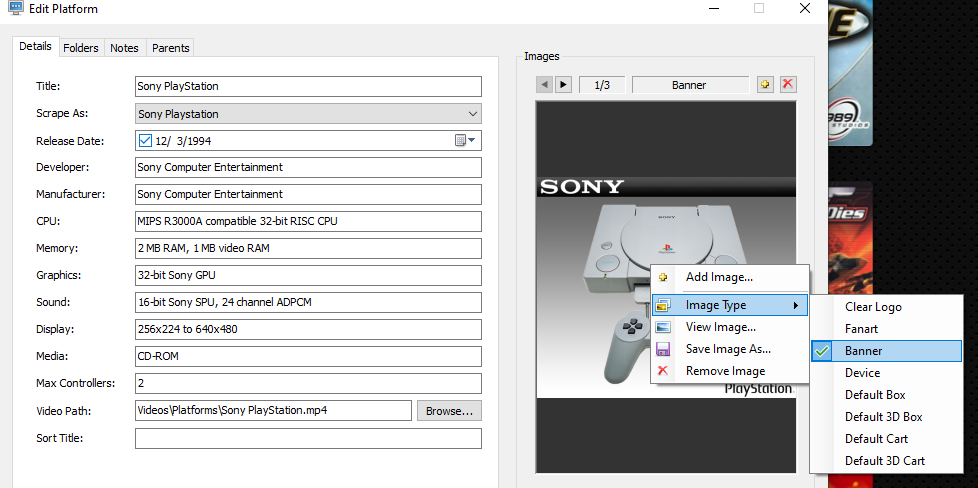Choose View Image... from context menu

point(730,327)
